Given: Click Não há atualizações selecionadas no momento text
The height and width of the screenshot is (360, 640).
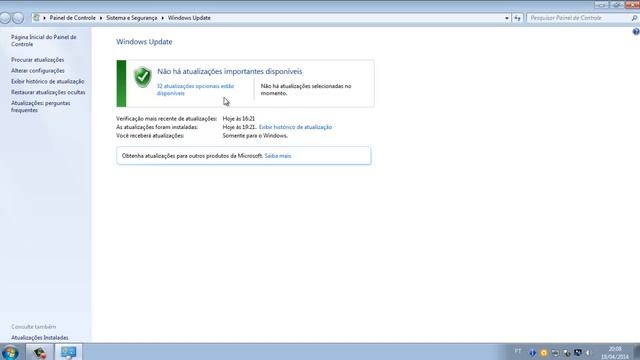Looking at the screenshot, I should (x=306, y=89).
